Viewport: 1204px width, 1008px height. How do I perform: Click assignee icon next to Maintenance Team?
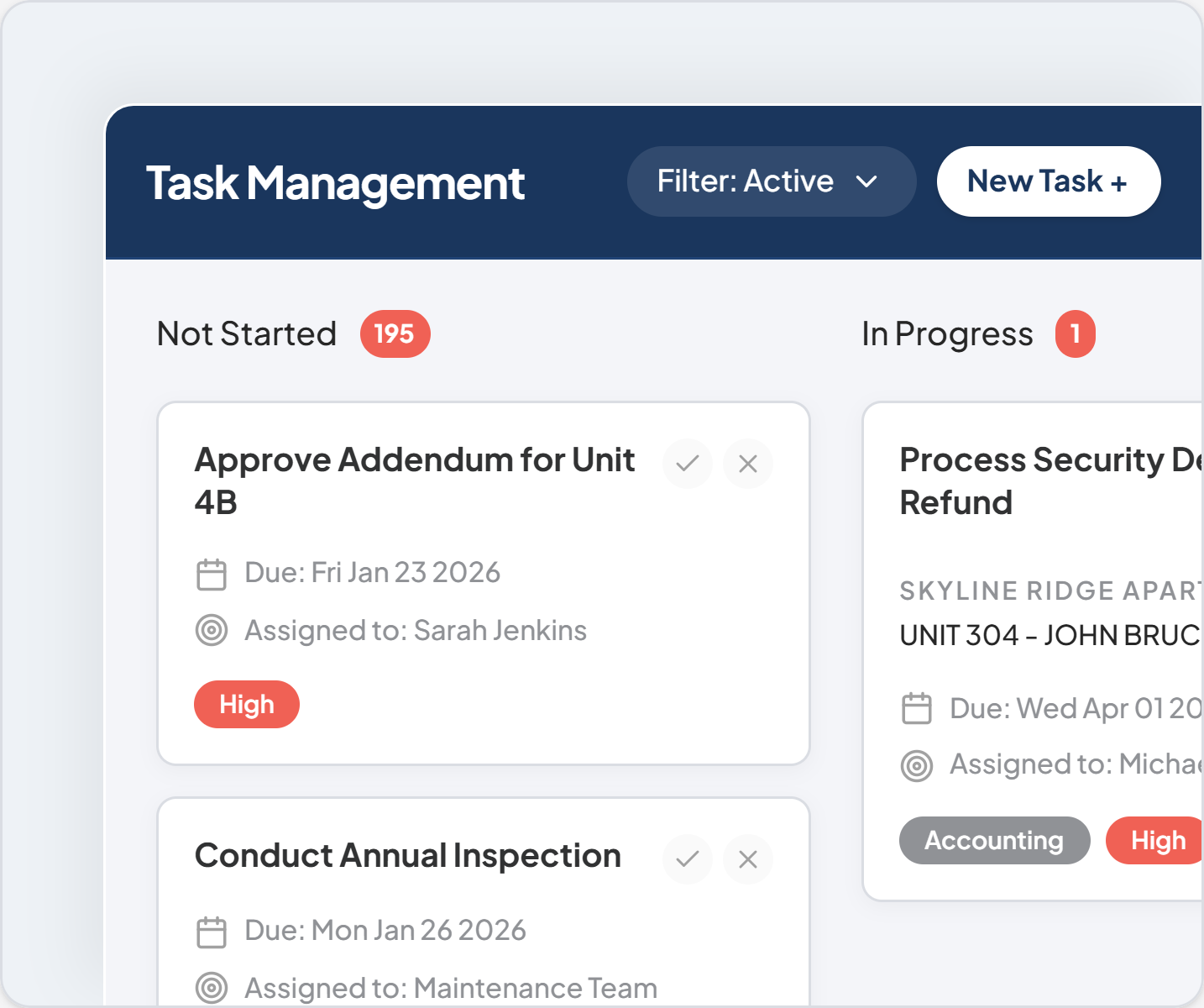coord(212,988)
